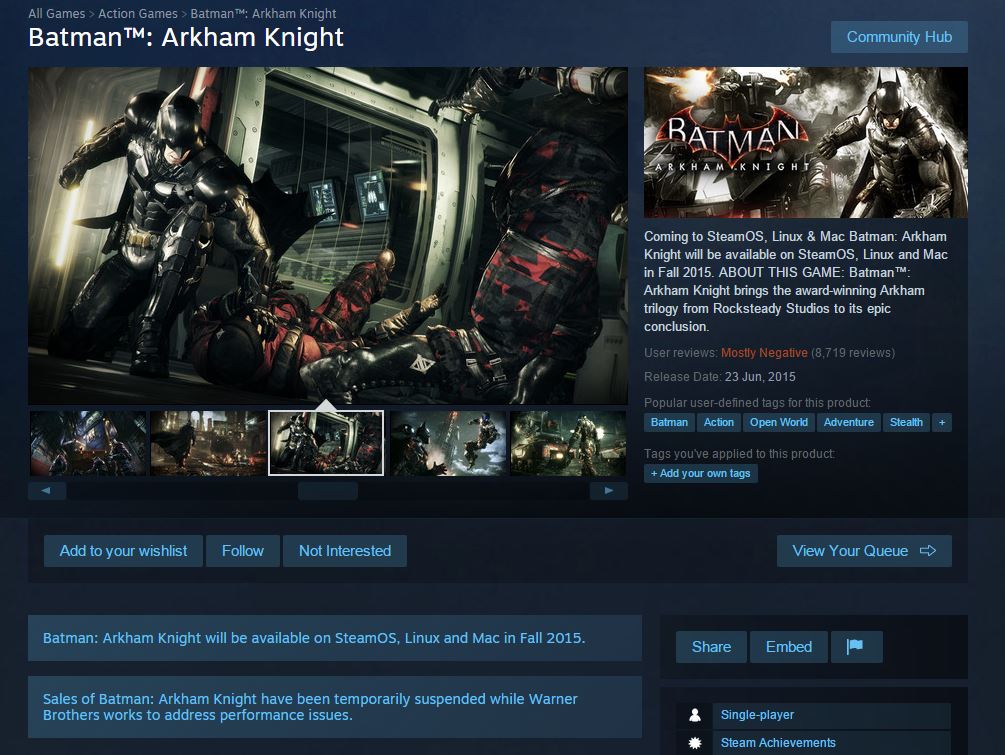This screenshot has width=1005, height=755.
Task: Click the Release Date 23 Jun, 2015 text
Action: 720,377
